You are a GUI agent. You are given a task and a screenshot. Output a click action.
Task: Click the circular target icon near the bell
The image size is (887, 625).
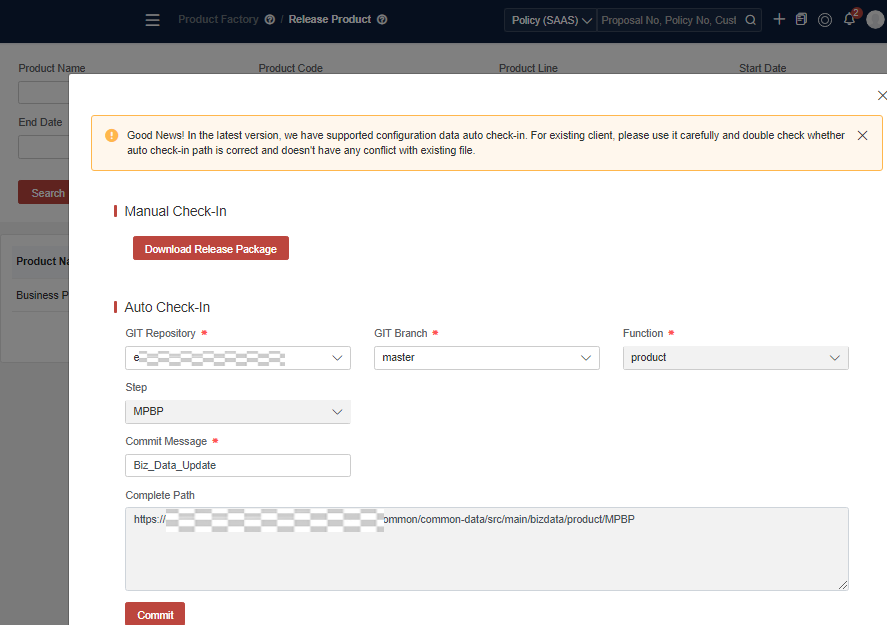click(824, 19)
